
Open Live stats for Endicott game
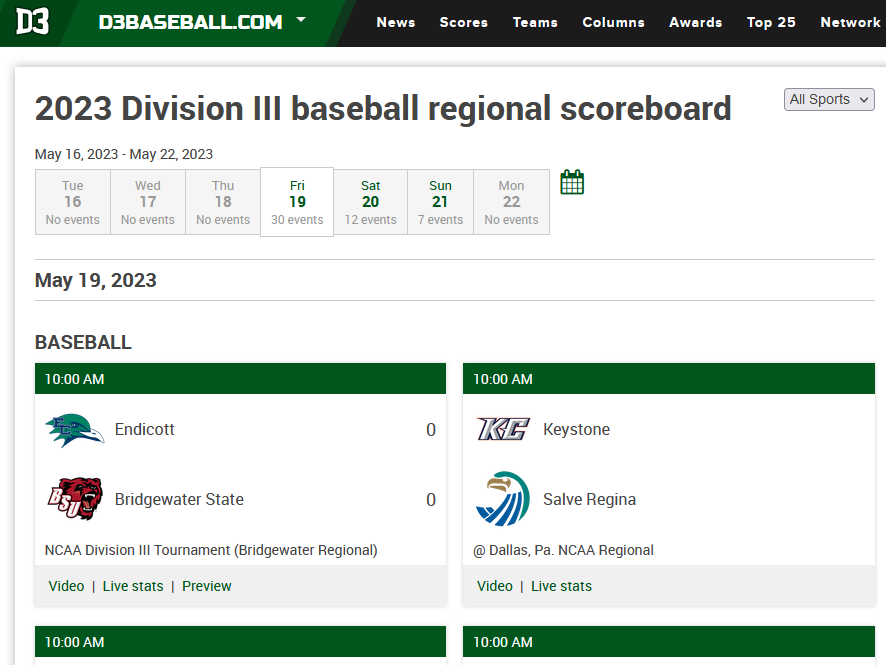pyautogui.click(x=133, y=586)
